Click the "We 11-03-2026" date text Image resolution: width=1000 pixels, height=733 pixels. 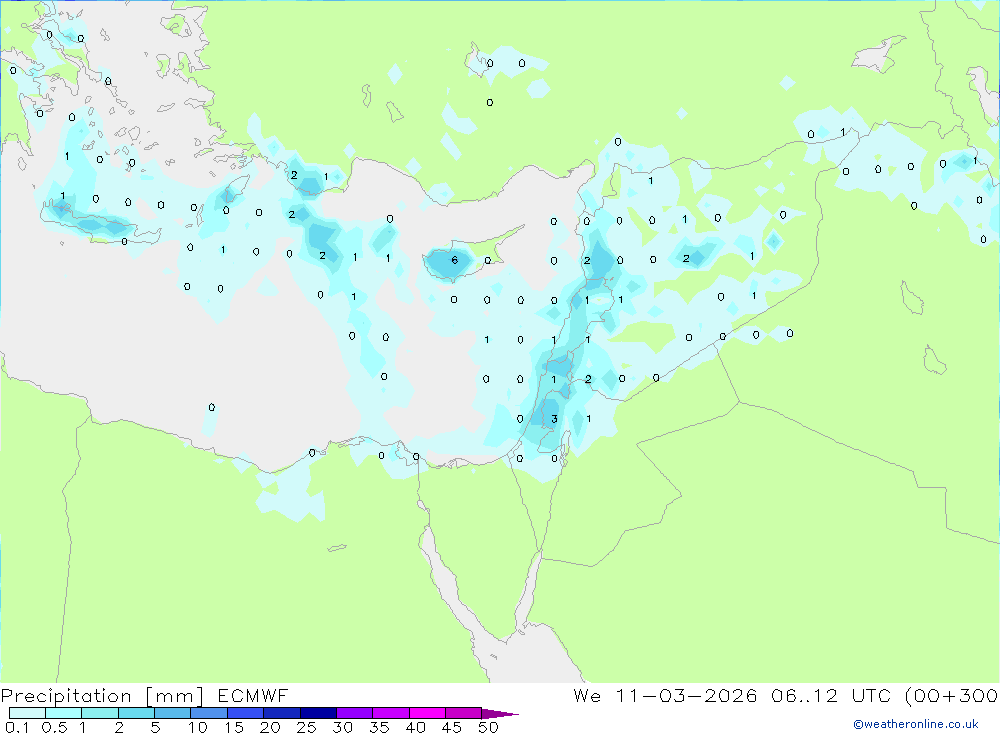click(665, 695)
